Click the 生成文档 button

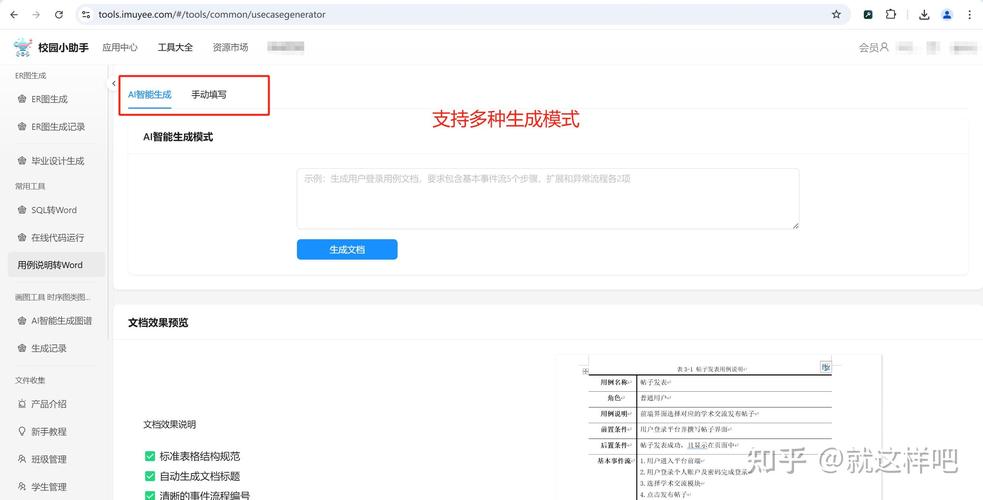[347, 249]
